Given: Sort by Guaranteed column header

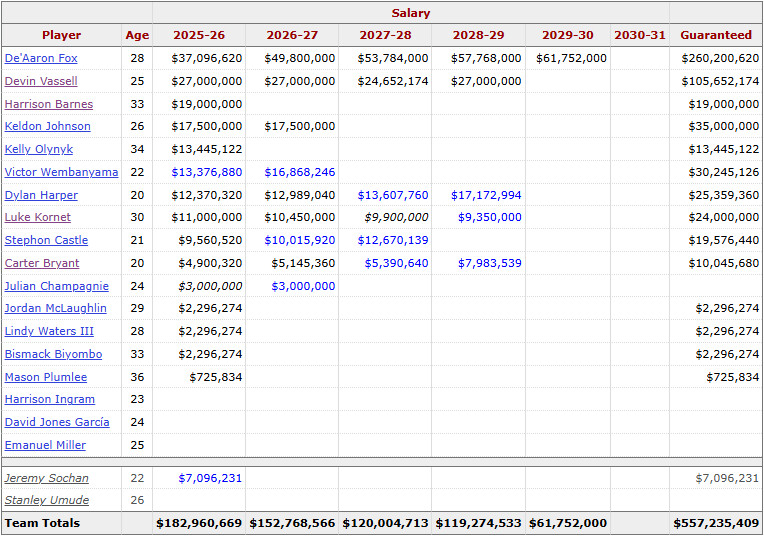Looking at the screenshot, I should (716, 35).
